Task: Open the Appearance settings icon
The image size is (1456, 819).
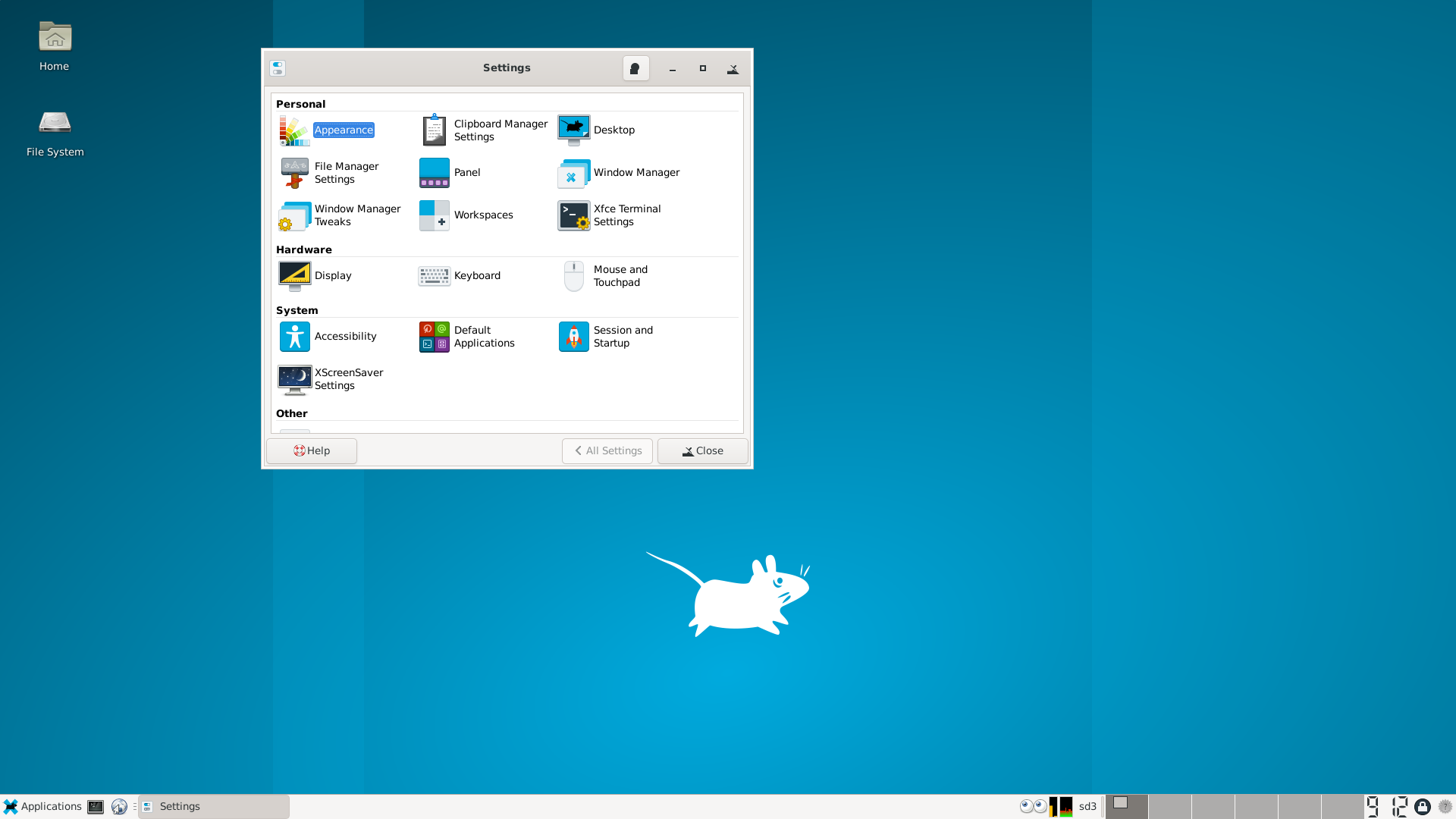Action: (x=294, y=130)
